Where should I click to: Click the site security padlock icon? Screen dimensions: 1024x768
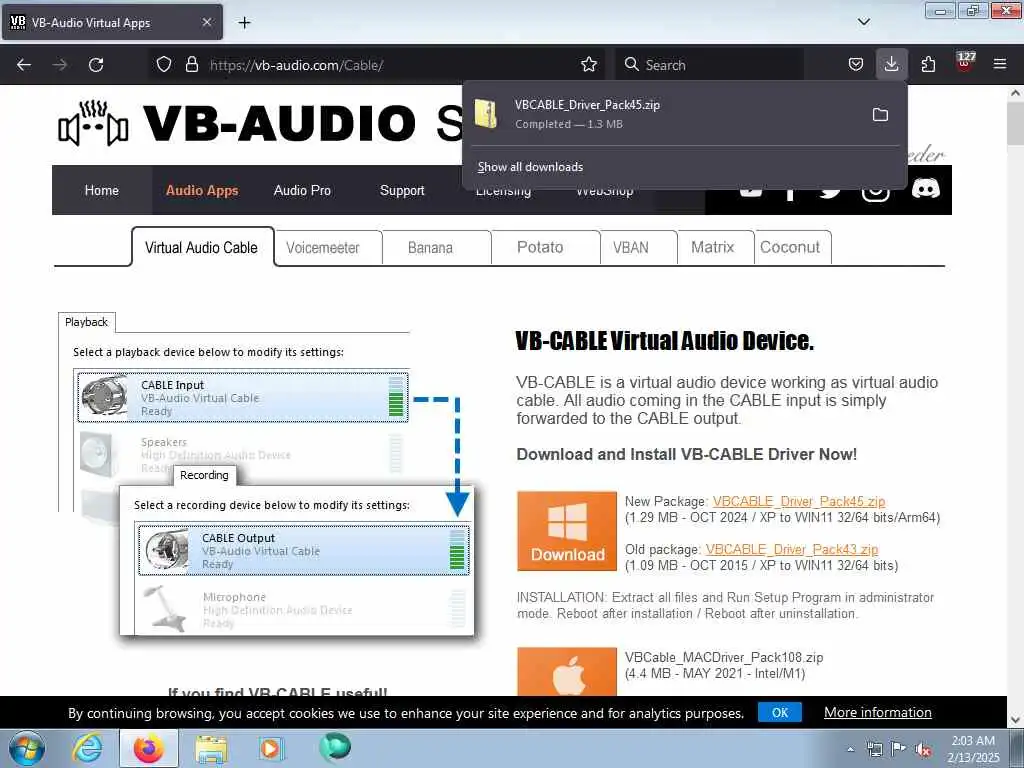(191, 65)
